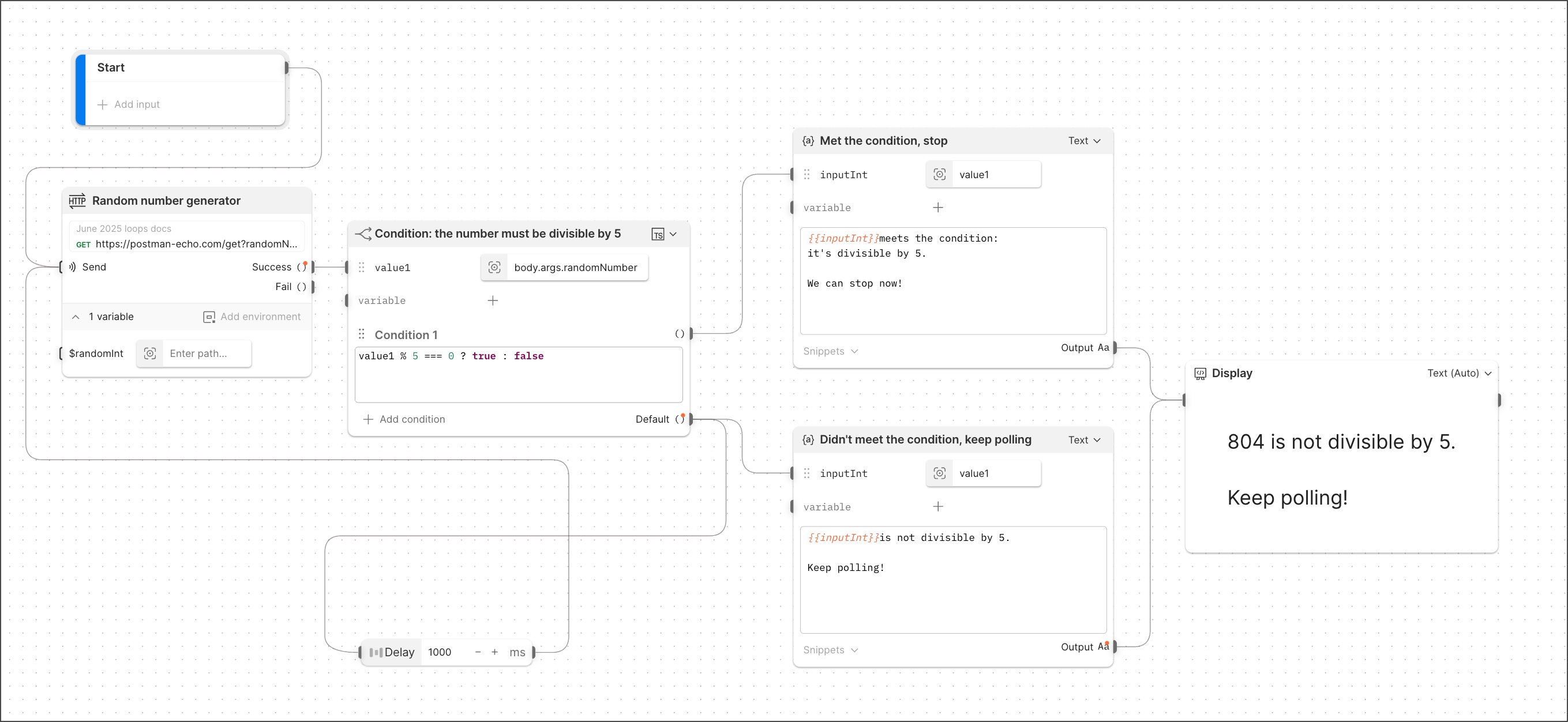The height and width of the screenshot is (722, 1568).
Task: Click value1 picker icon in keep polling node
Action: (939, 473)
